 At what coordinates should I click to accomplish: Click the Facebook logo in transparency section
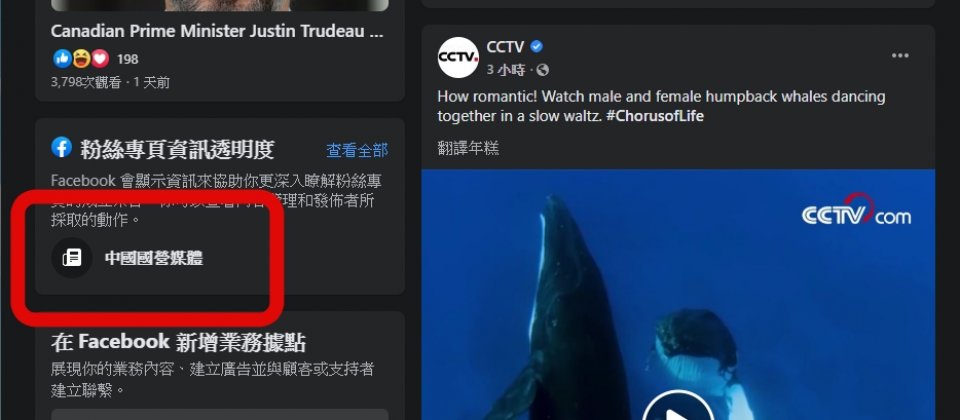pos(61,147)
